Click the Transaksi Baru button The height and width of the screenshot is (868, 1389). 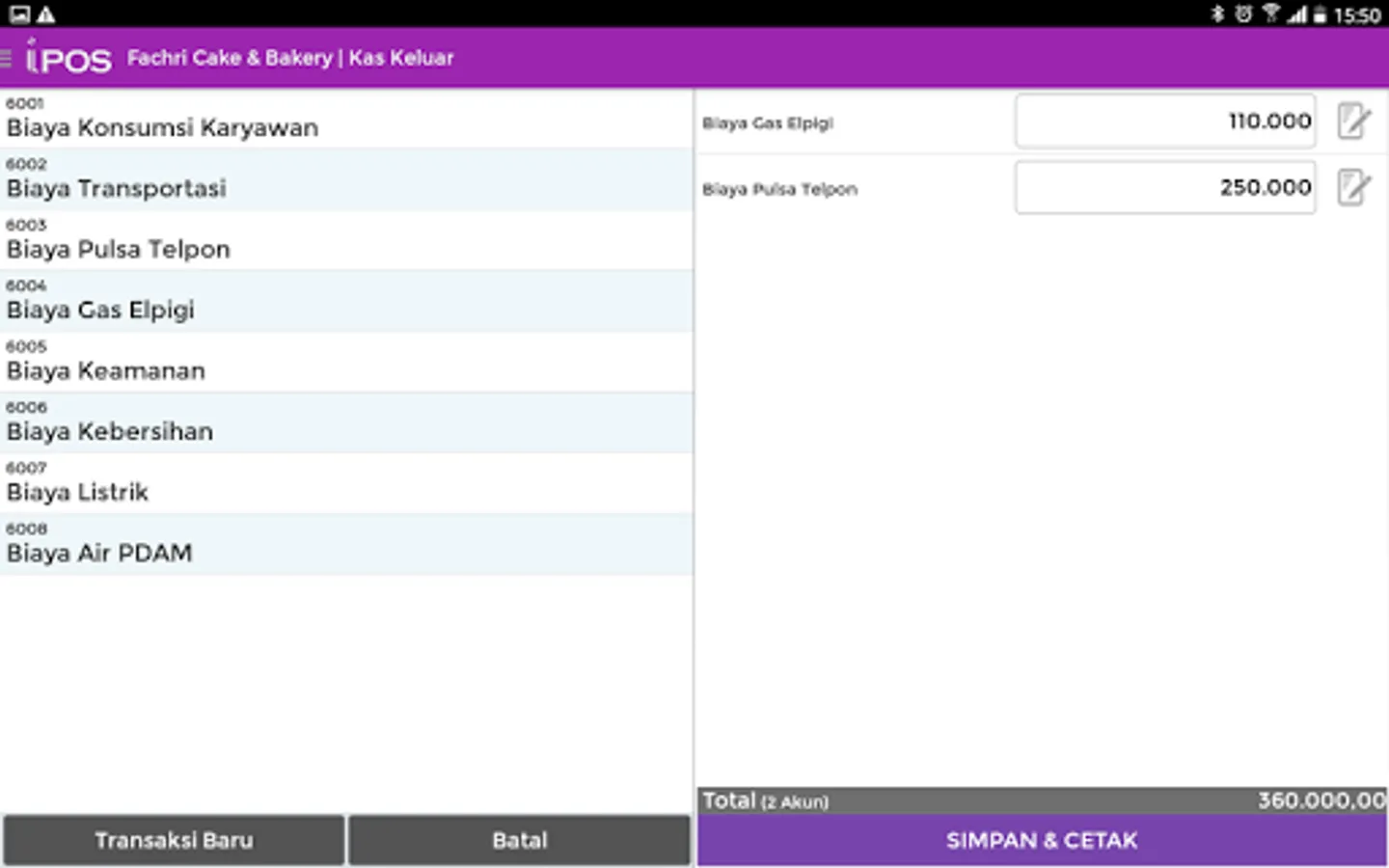click(x=174, y=839)
